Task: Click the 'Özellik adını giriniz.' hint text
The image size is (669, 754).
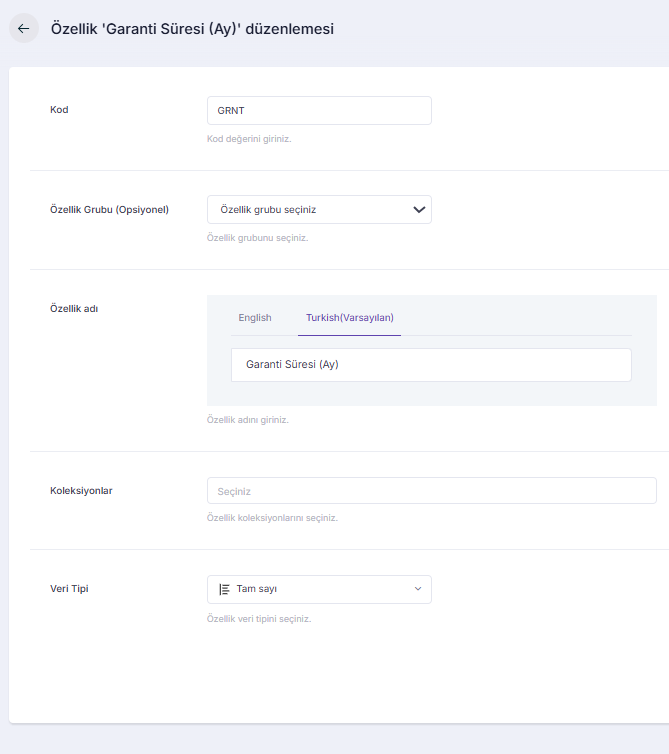Action: tap(247, 420)
